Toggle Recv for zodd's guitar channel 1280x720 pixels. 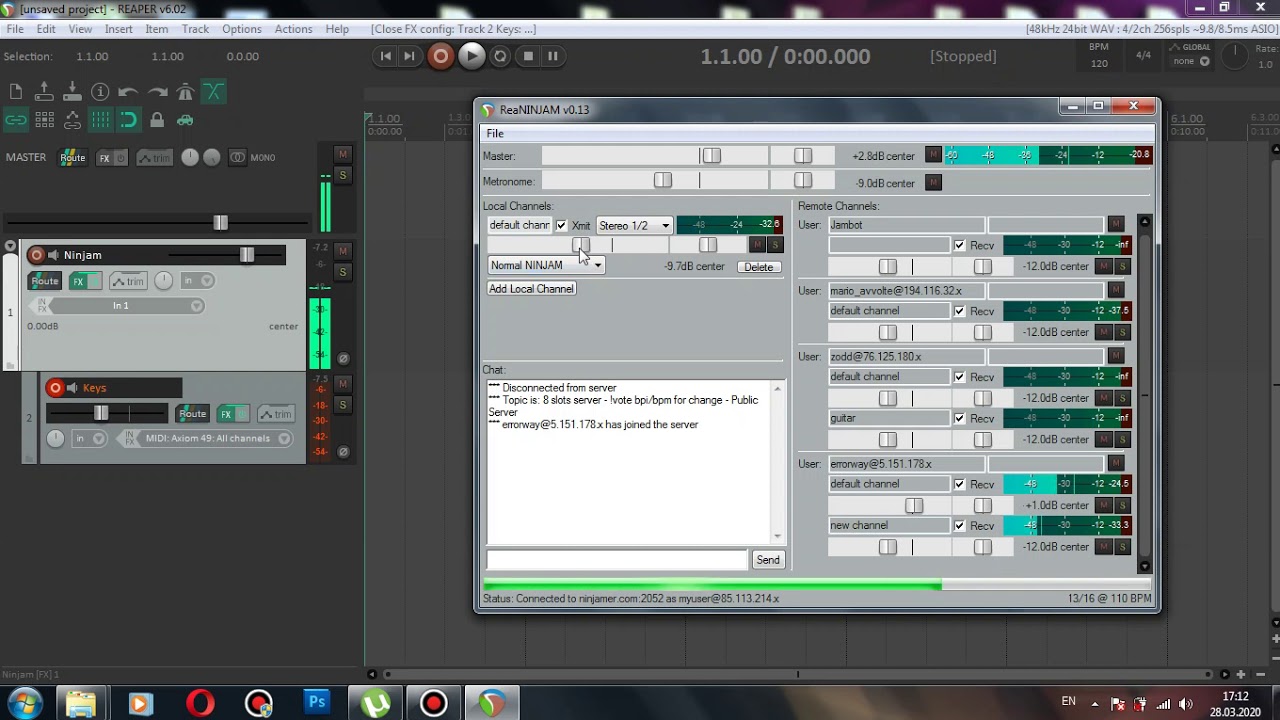(960, 418)
